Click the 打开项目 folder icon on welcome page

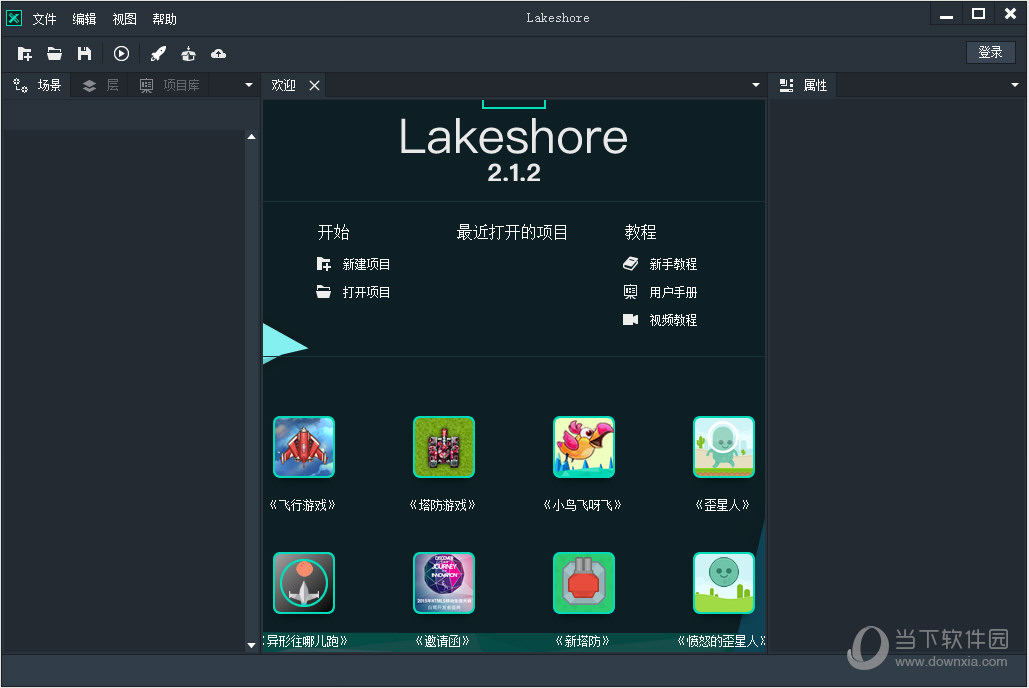324,291
